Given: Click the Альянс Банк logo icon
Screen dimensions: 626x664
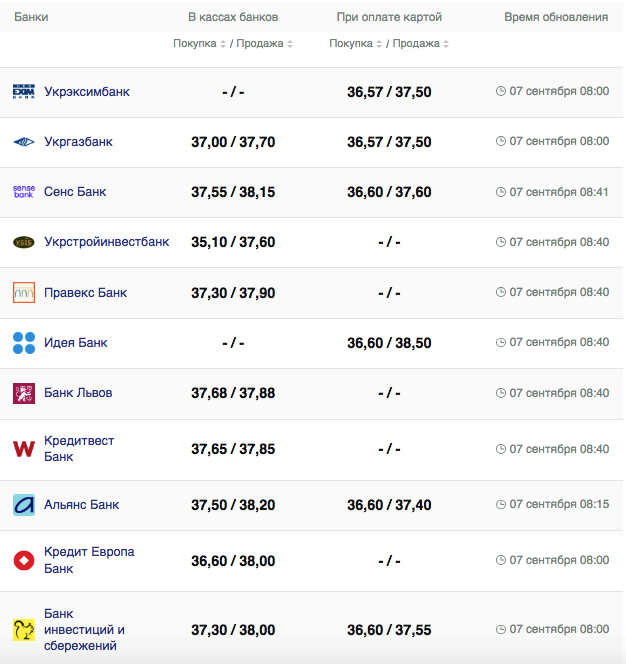Looking at the screenshot, I should (24, 505).
